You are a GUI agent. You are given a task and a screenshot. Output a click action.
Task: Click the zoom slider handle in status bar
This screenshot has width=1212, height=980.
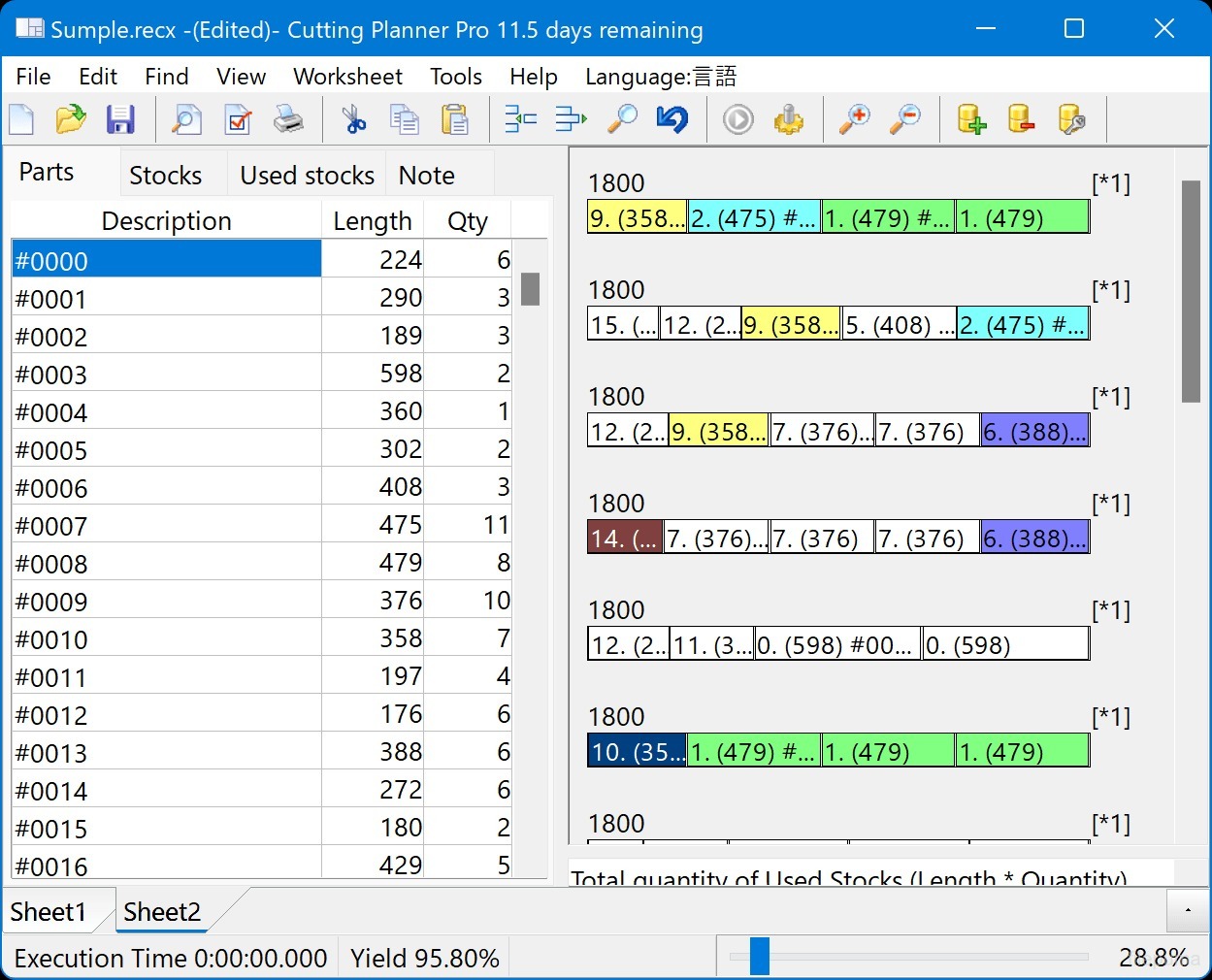(x=760, y=956)
